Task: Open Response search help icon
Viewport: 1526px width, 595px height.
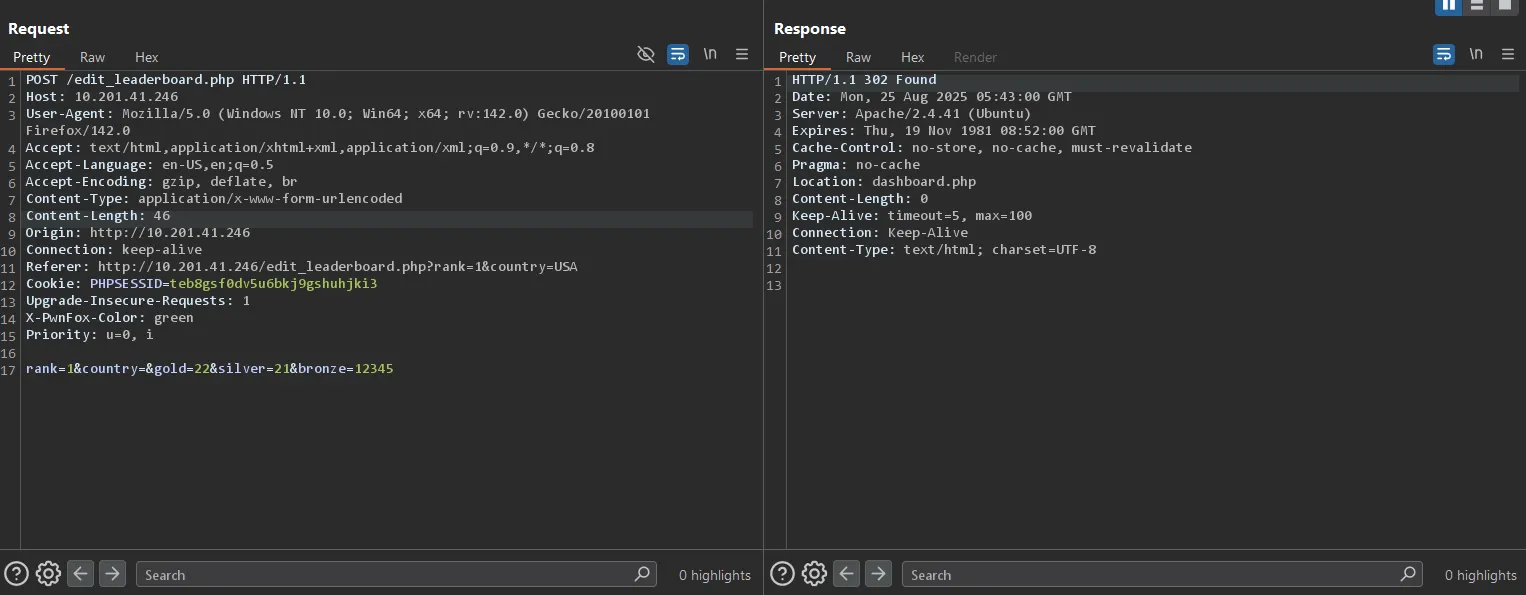Action: [783, 573]
